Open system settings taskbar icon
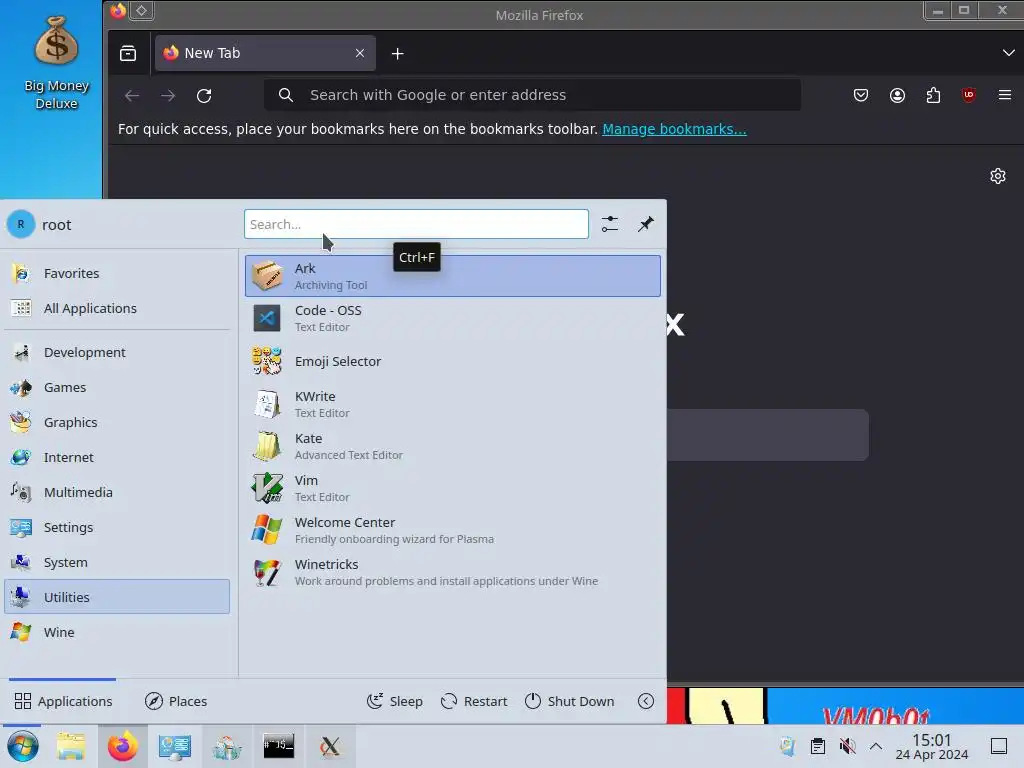 (174, 746)
